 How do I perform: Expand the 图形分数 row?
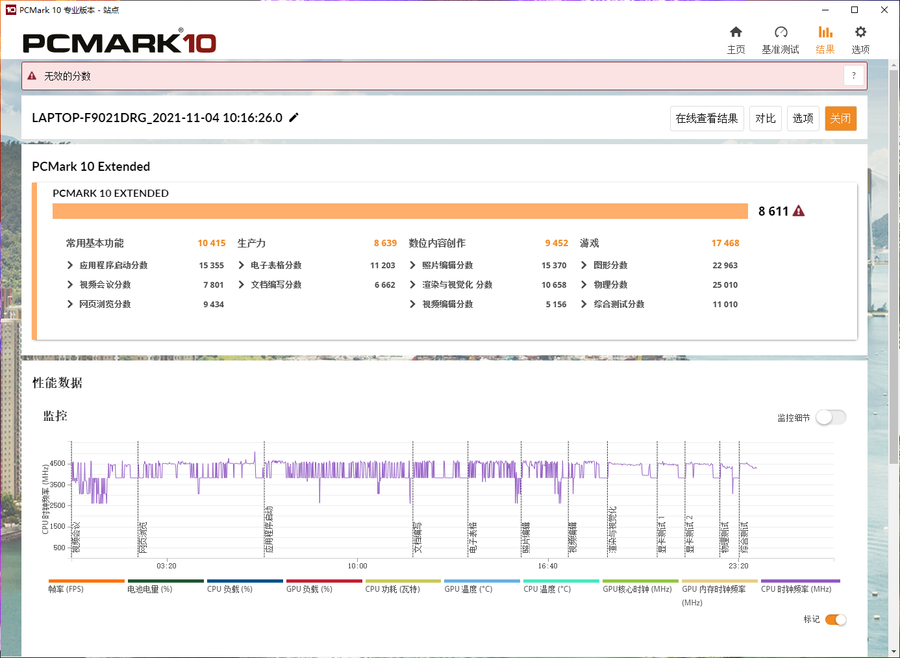(585, 265)
